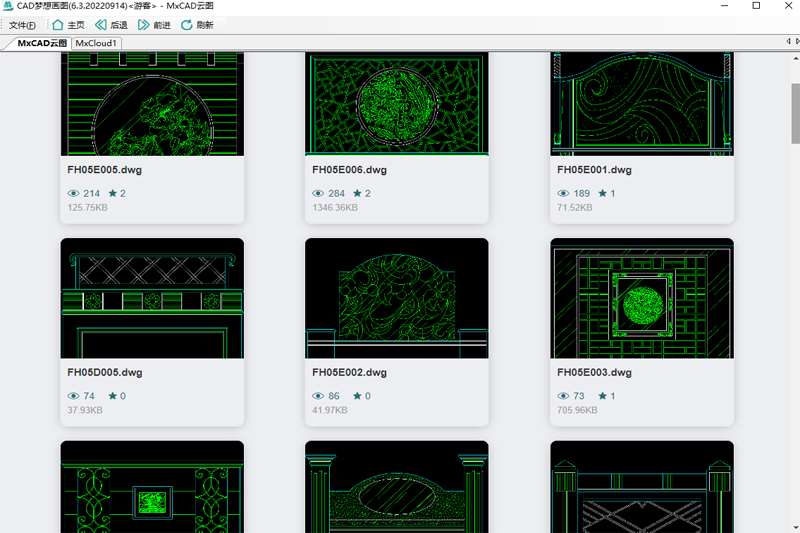The height and width of the screenshot is (533, 800).
Task: Click the star icon under FH05E003.dwg
Action: (602, 396)
